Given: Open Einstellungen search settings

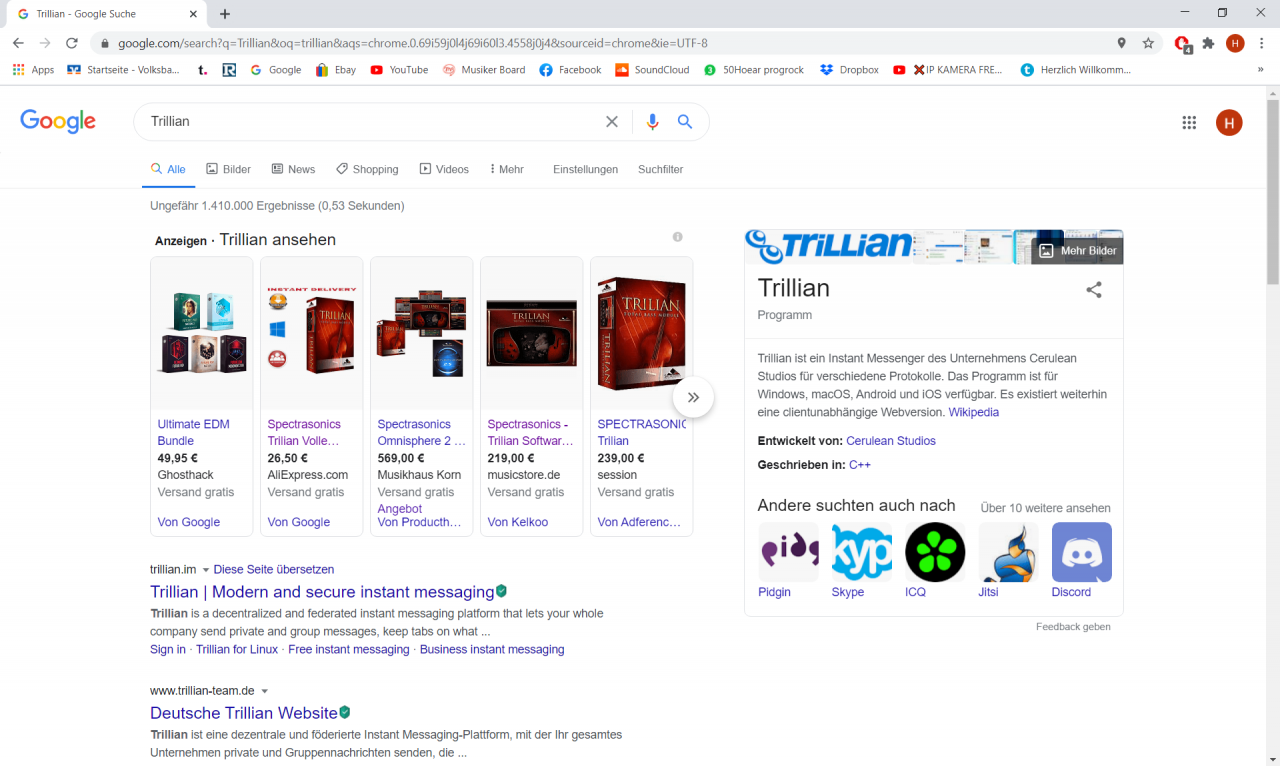Looking at the screenshot, I should (x=585, y=169).
